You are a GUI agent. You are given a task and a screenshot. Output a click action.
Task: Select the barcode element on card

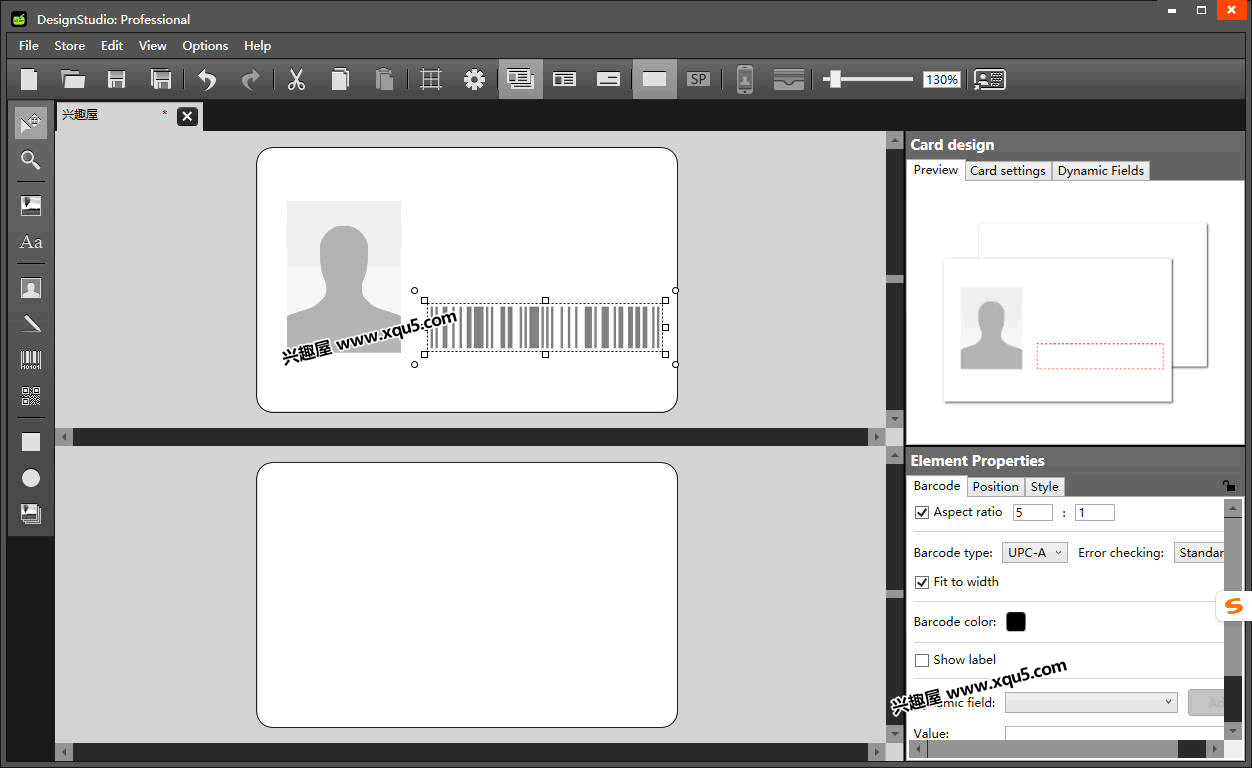point(545,327)
